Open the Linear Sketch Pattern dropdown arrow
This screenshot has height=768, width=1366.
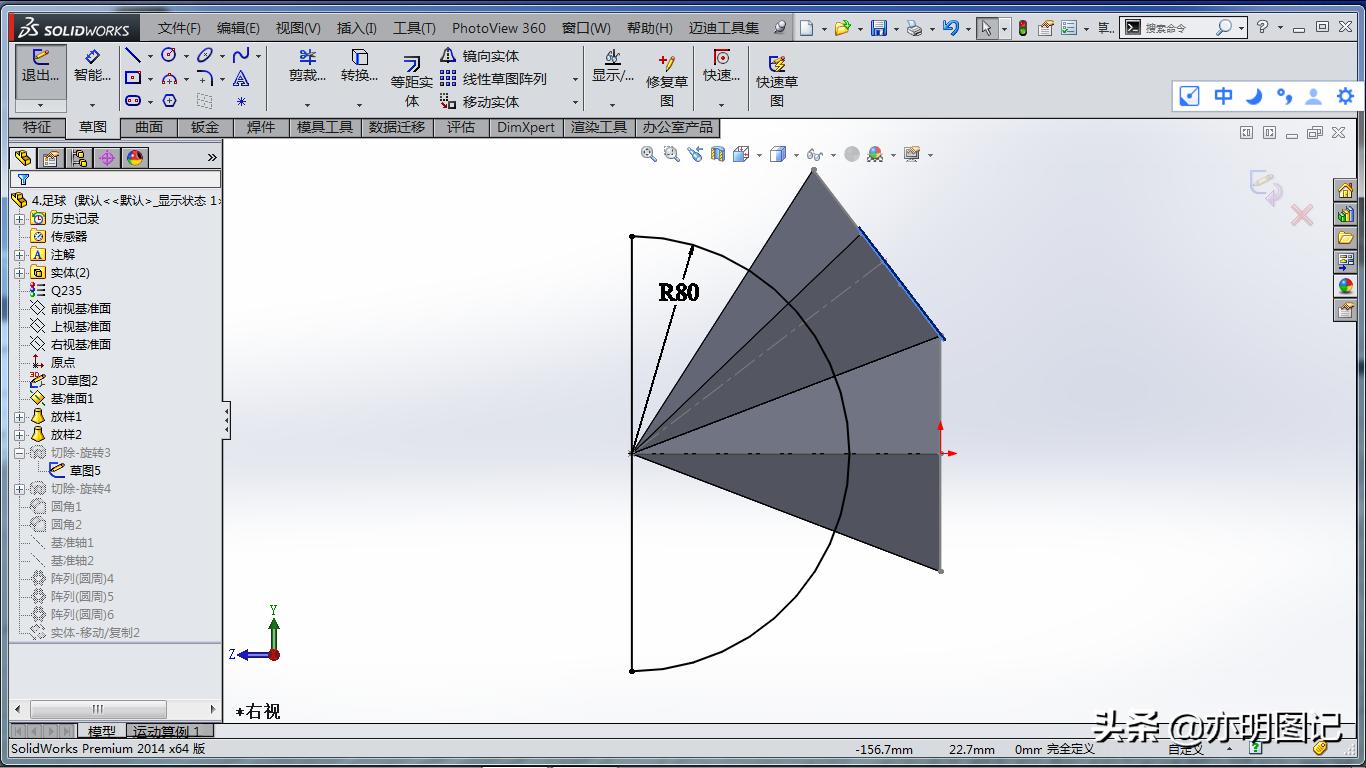pyautogui.click(x=575, y=79)
